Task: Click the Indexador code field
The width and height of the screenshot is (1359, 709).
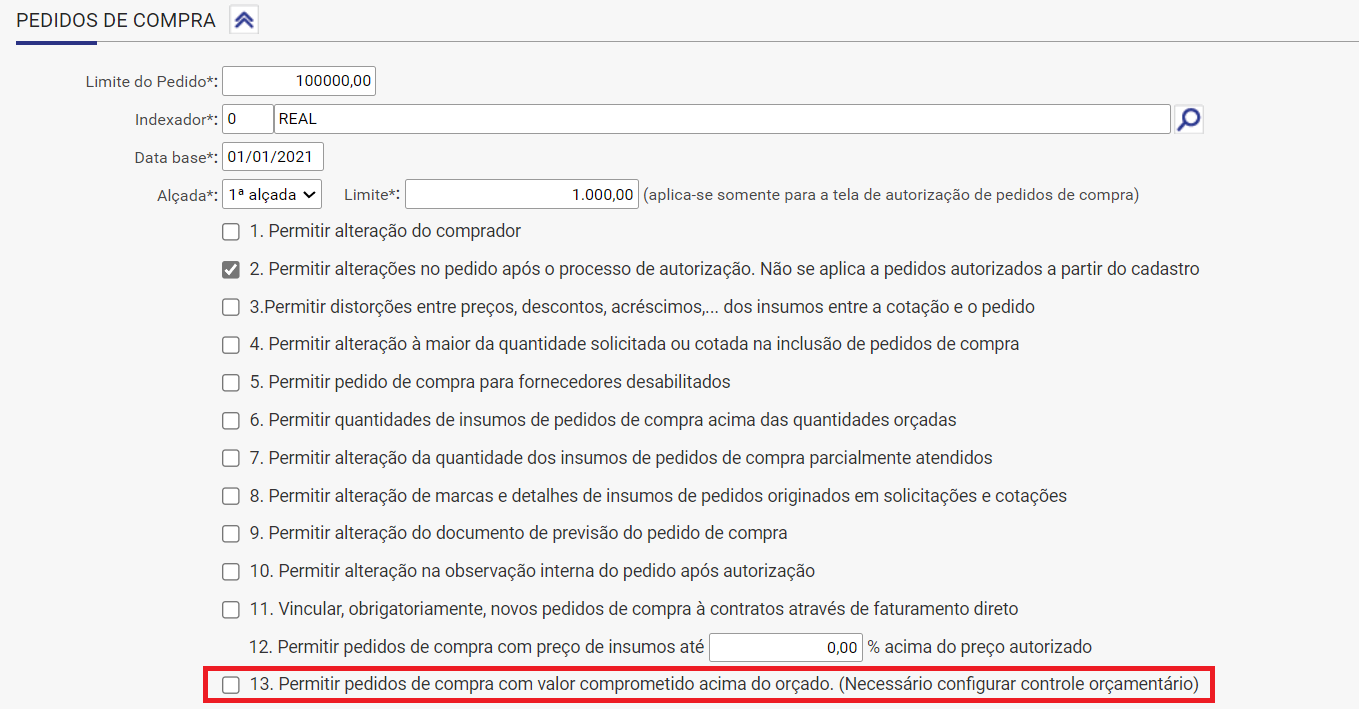Action: tap(247, 119)
